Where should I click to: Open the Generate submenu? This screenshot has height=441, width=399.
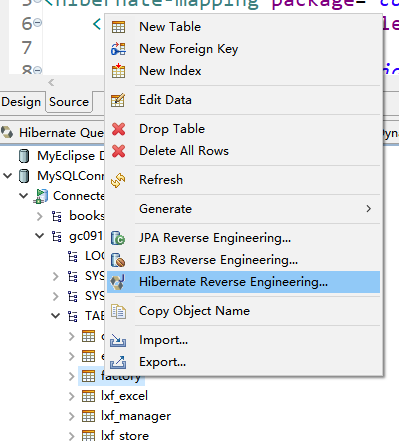tap(244, 209)
